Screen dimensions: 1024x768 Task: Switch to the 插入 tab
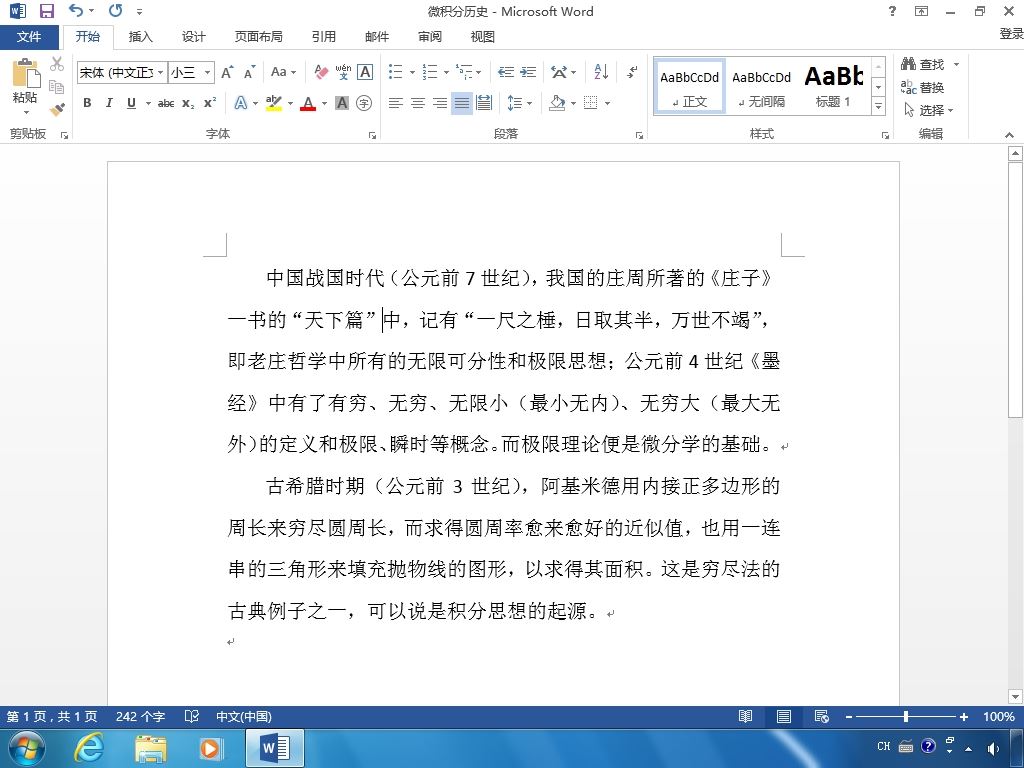[140, 37]
